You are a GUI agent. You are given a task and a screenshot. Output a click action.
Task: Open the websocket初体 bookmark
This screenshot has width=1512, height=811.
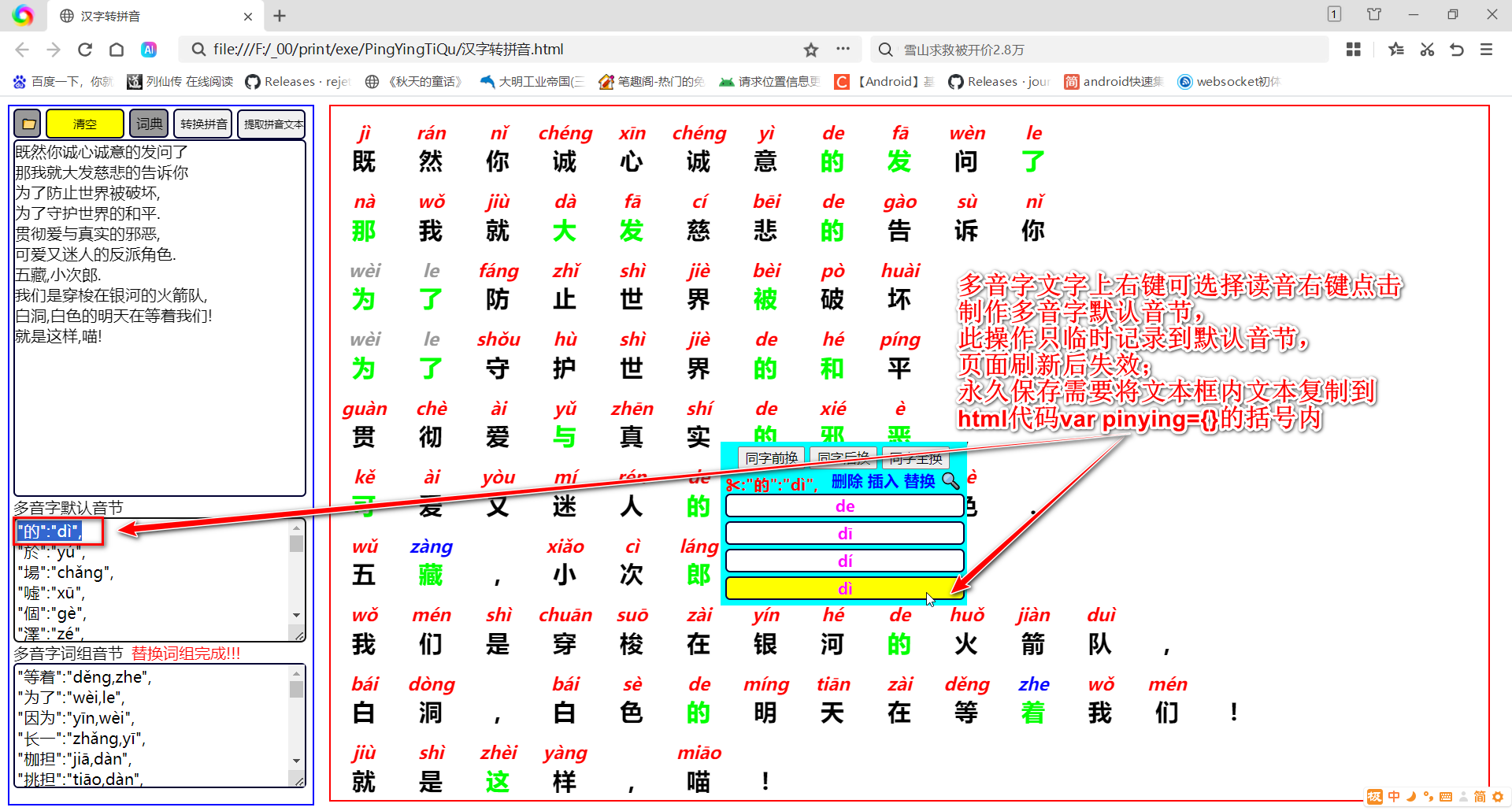click(1229, 81)
